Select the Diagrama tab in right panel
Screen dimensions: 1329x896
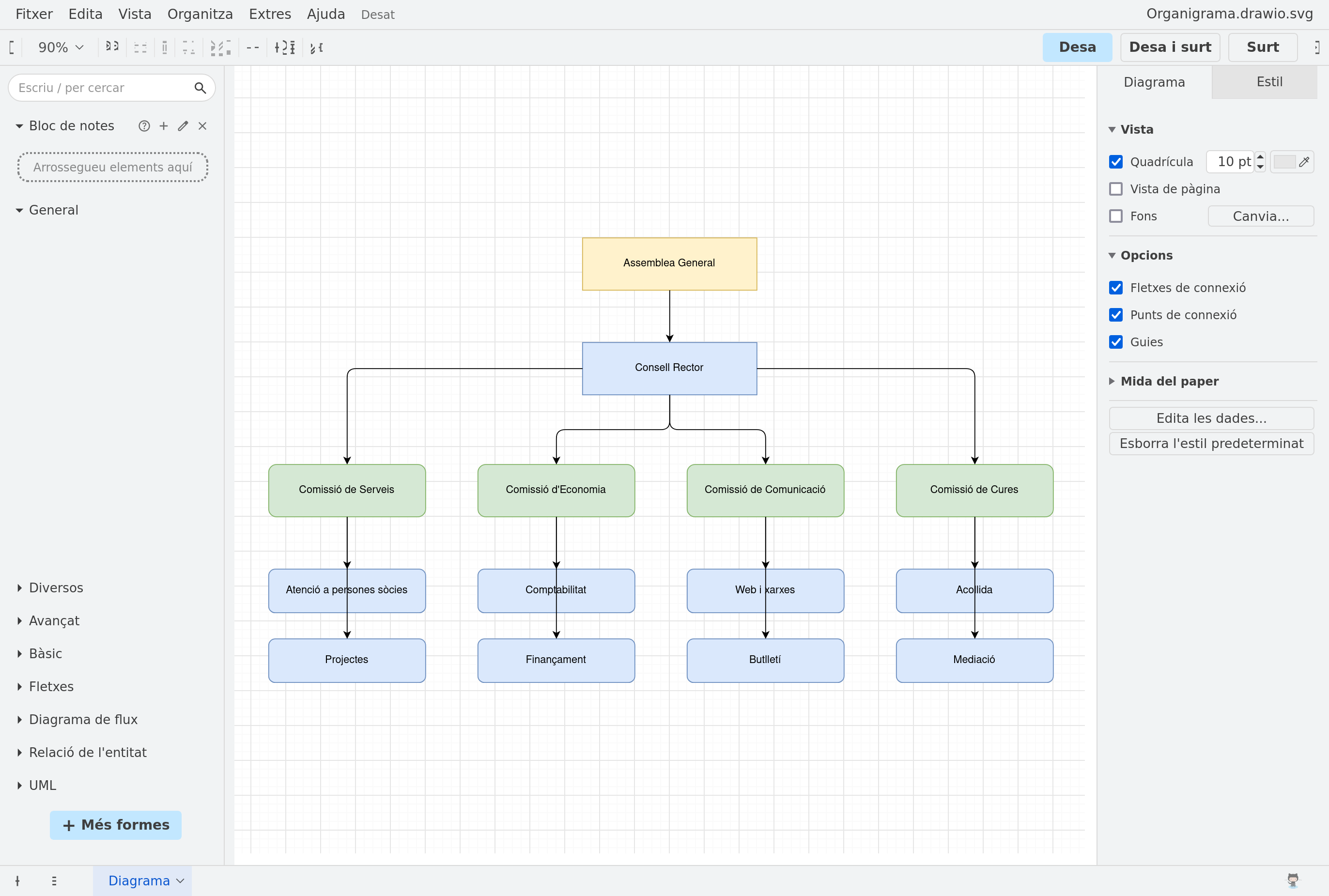(1154, 82)
